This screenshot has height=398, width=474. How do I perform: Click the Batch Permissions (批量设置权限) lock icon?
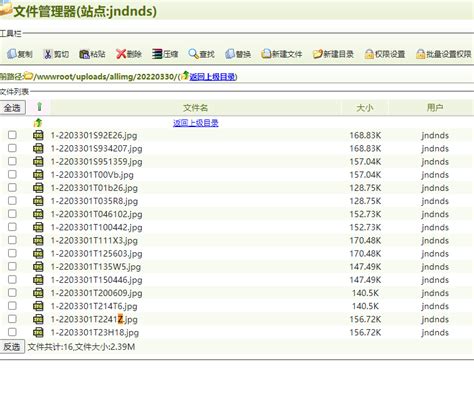coord(420,54)
